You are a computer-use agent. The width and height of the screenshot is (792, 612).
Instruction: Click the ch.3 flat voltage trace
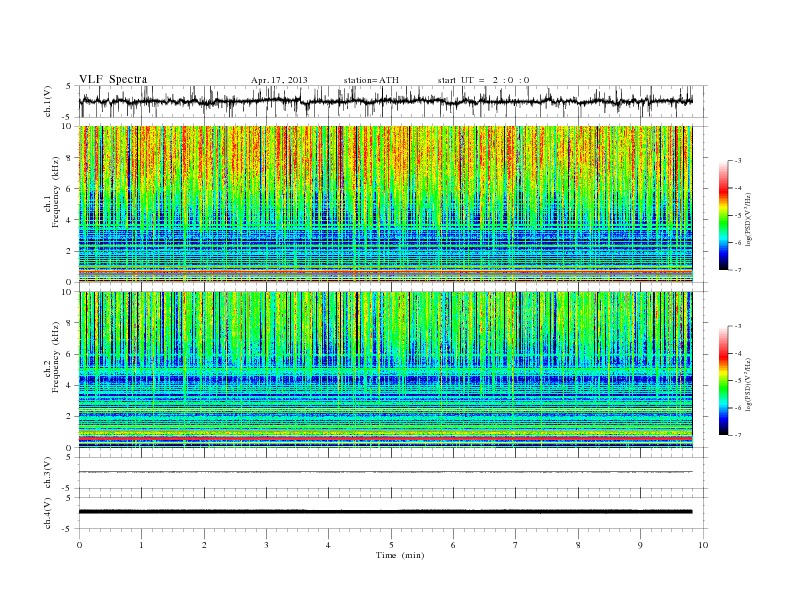[x=385, y=472]
